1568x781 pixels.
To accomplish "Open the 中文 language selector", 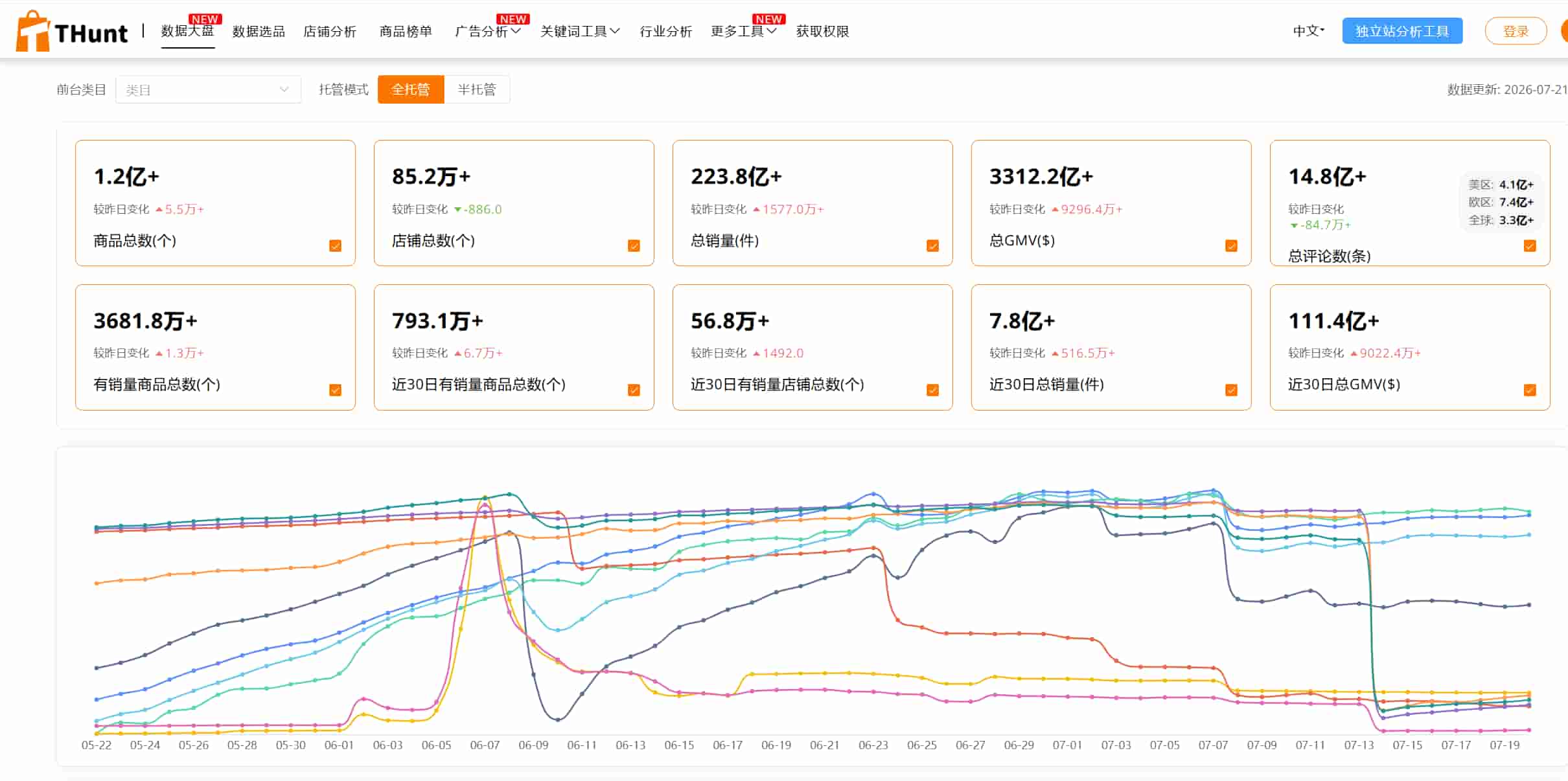I will 1309,31.
